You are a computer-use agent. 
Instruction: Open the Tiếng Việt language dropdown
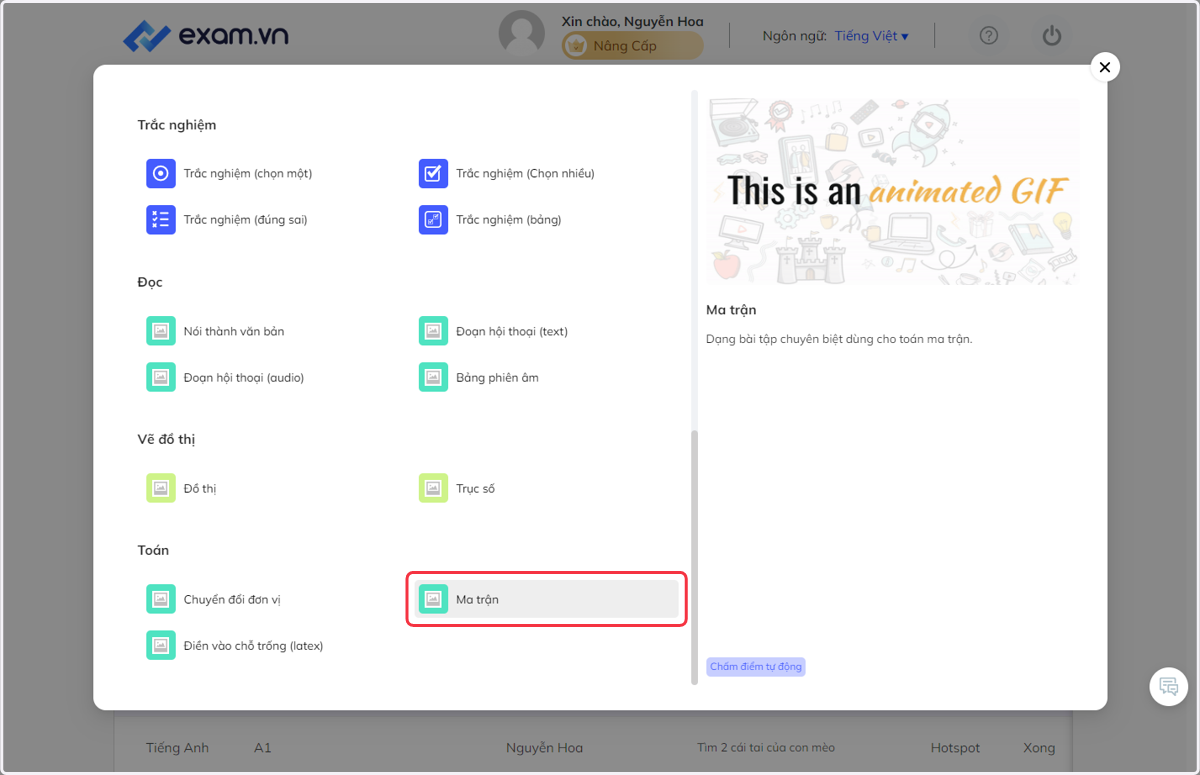pos(871,36)
